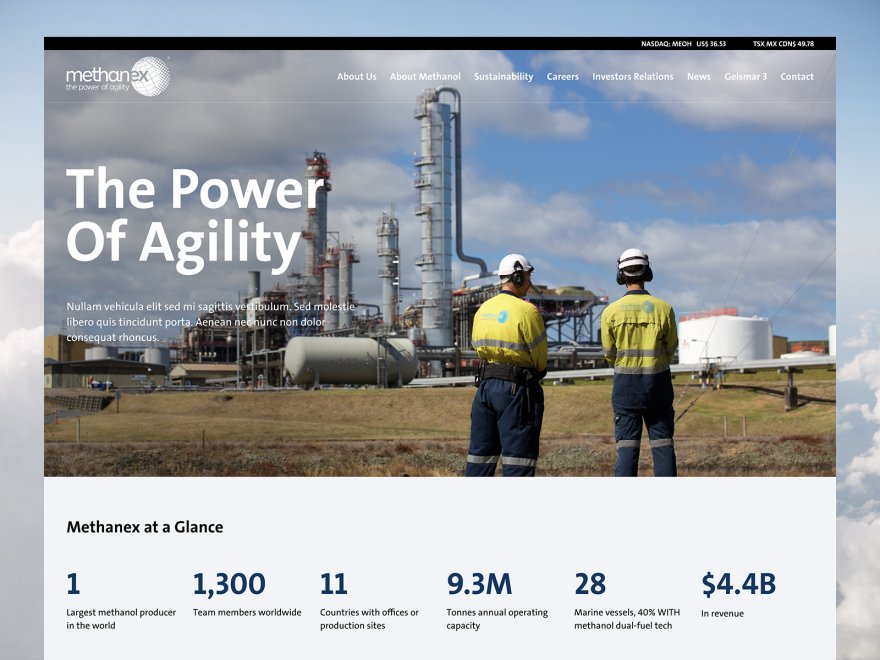Select the '1' largest methanol producer statistic
This screenshot has height=660, width=880.
tap(73, 584)
